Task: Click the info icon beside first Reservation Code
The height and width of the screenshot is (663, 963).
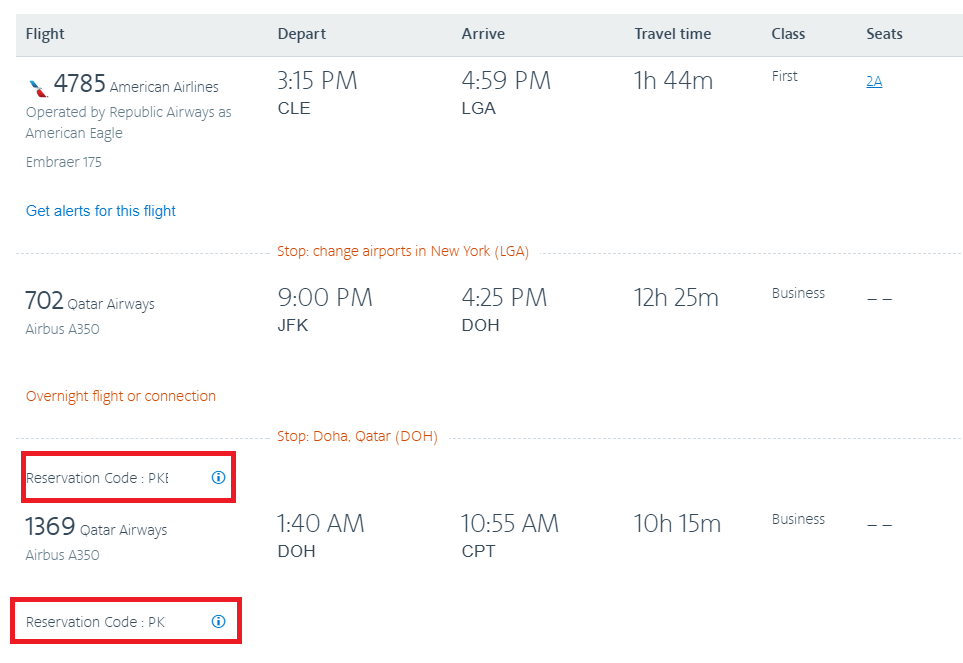Action: click(x=219, y=478)
